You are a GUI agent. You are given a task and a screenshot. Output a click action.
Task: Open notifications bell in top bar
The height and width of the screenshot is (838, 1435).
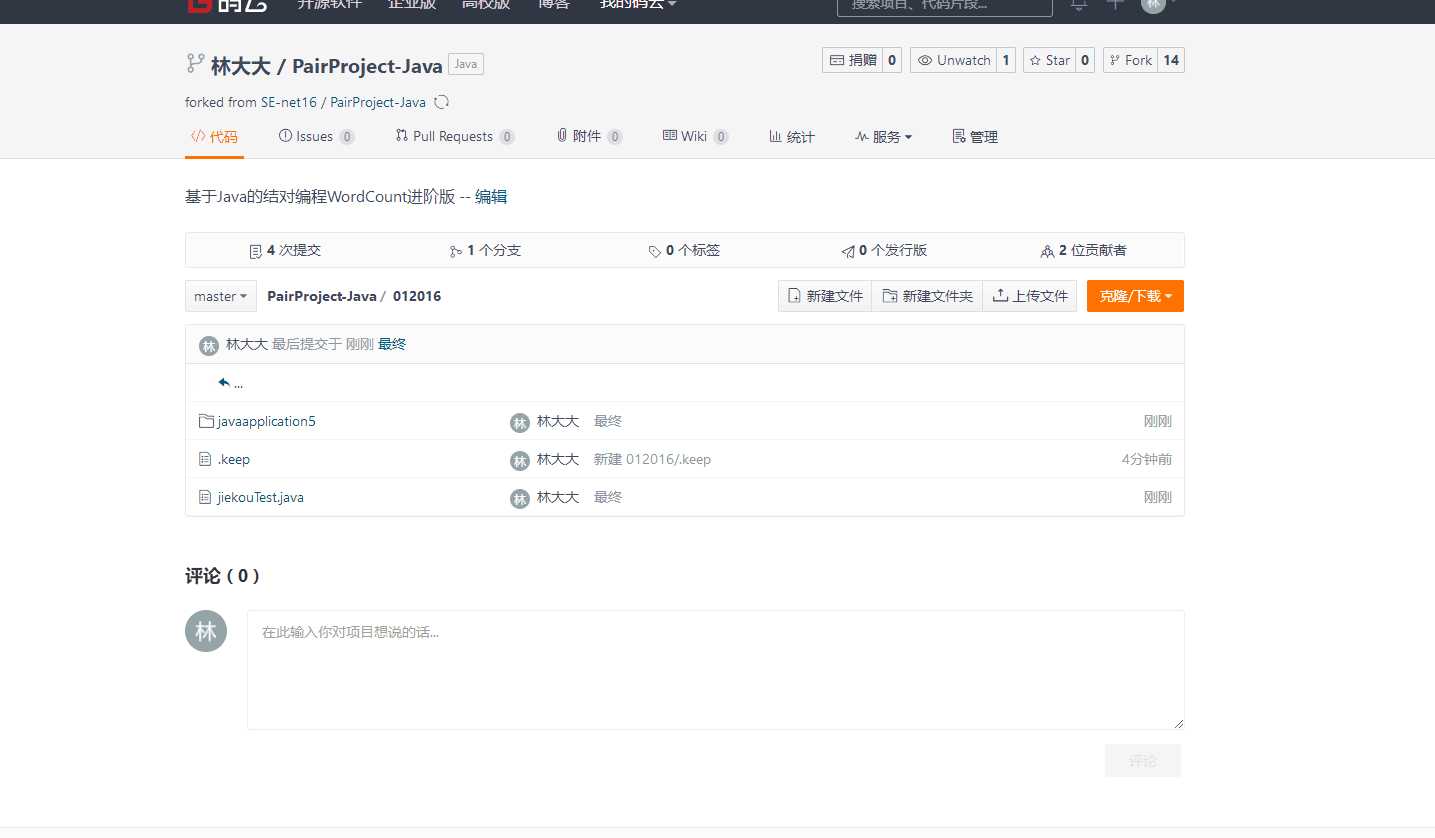(x=1079, y=5)
